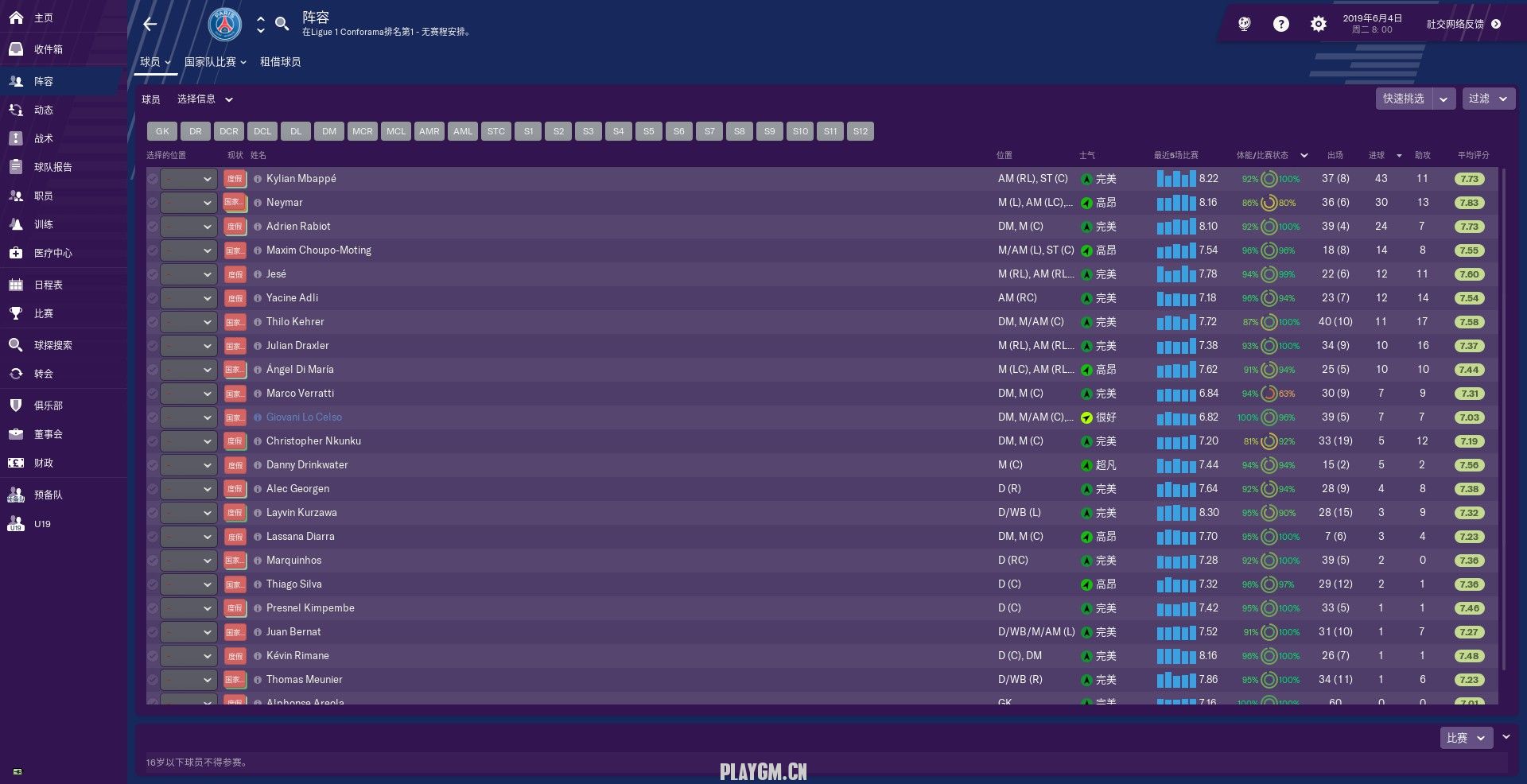The height and width of the screenshot is (784, 1527).
Task: Sort by the 进球 goals column header
Action: pos(1377,155)
